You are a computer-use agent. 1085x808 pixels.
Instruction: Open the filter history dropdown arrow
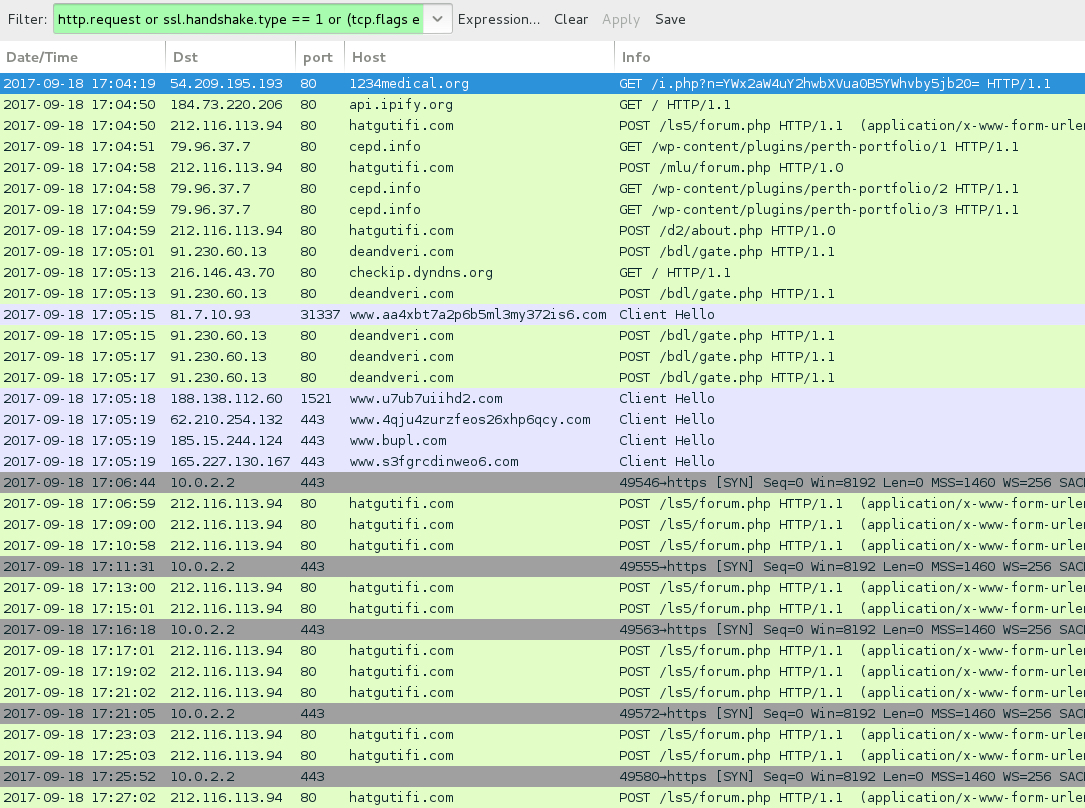[x=437, y=19]
